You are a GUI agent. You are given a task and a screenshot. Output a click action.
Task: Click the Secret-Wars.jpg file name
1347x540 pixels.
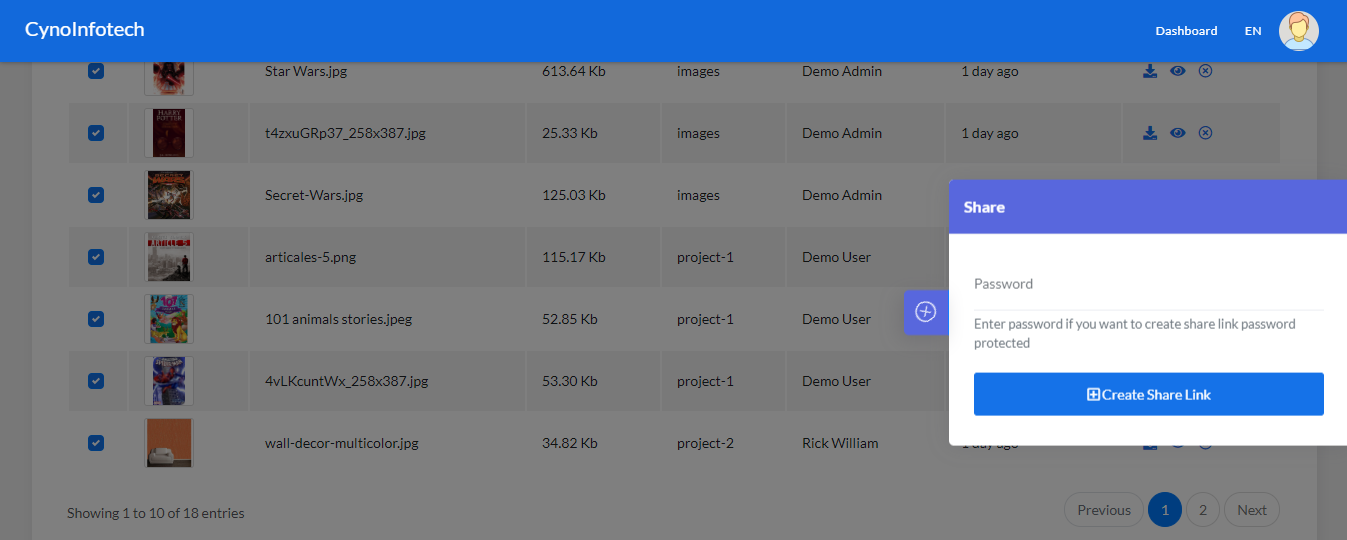pyautogui.click(x=314, y=195)
